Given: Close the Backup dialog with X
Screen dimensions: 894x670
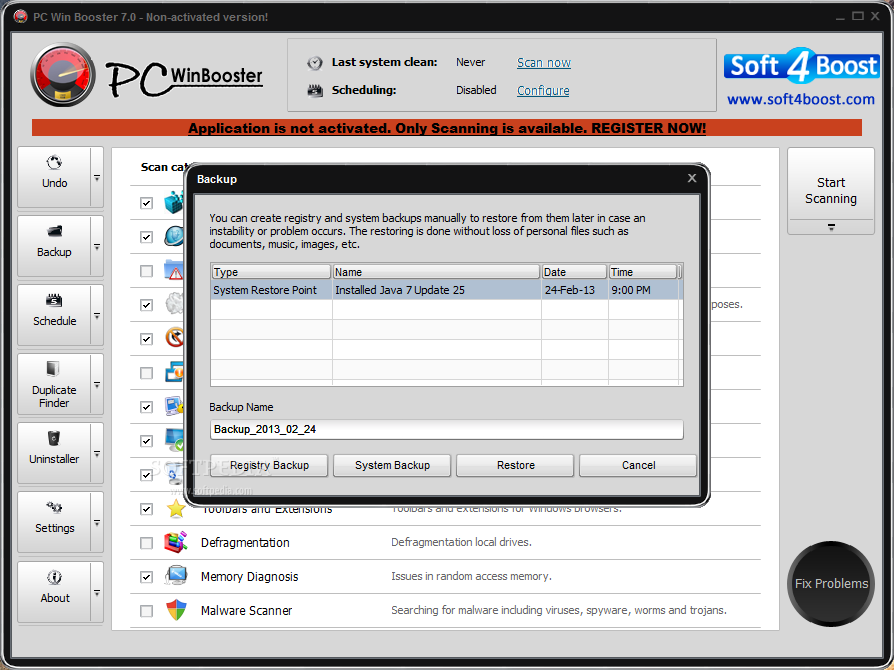Looking at the screenshot, I should pyautogui.click(x=692, y=178).
